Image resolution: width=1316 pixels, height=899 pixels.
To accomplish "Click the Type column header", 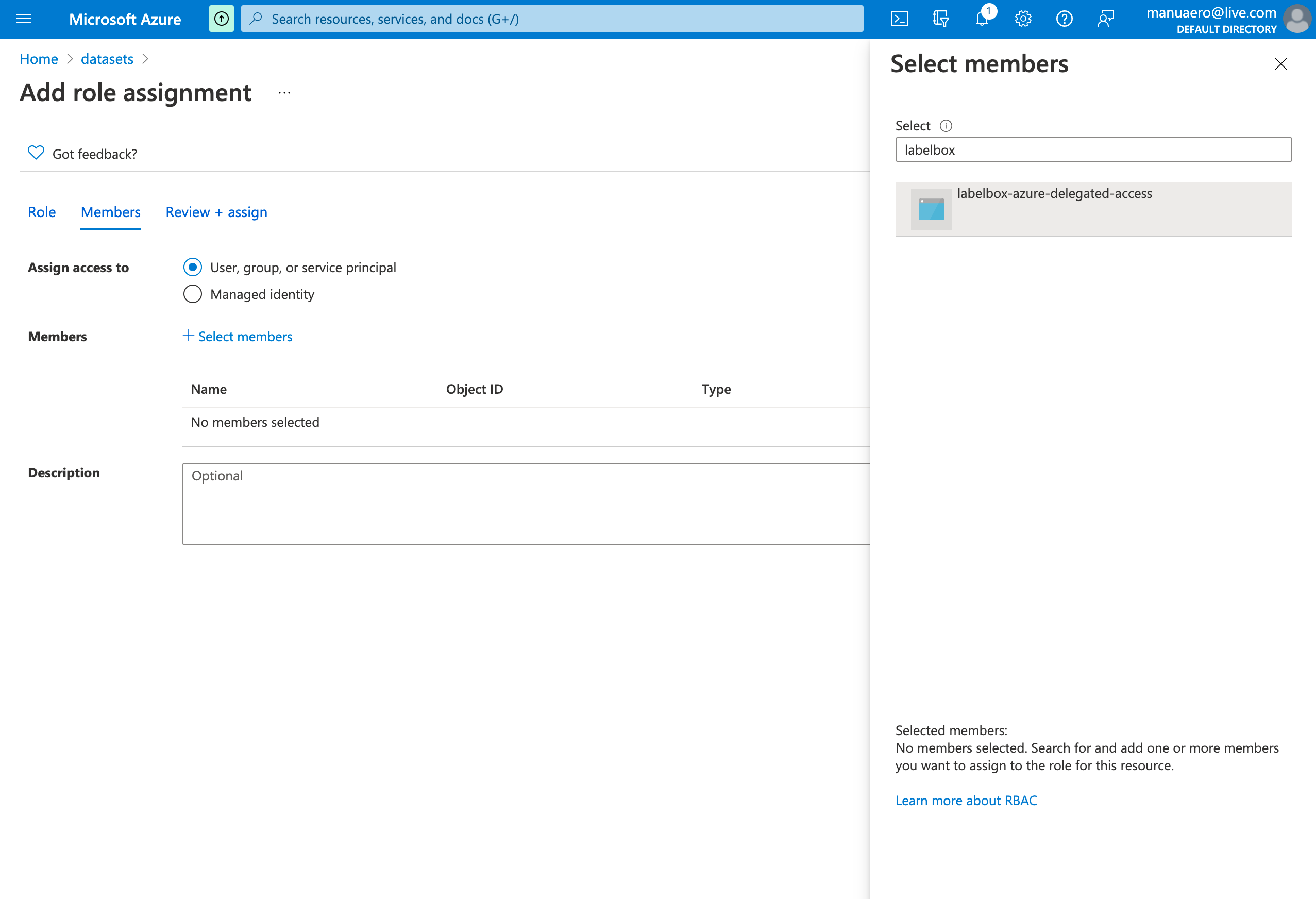I will [x=716, y=389].
